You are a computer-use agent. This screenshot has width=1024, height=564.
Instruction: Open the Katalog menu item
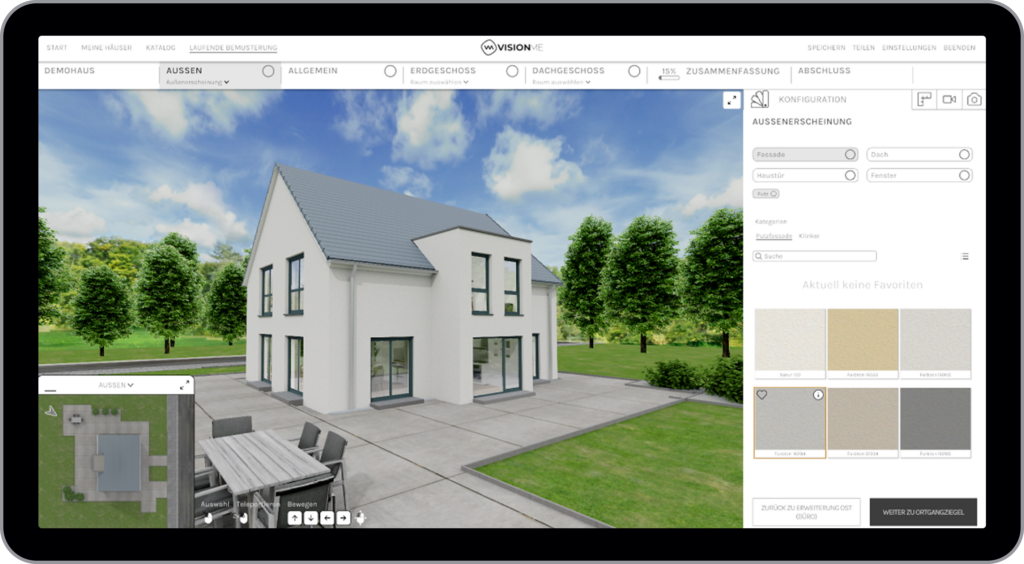[160, 47]
